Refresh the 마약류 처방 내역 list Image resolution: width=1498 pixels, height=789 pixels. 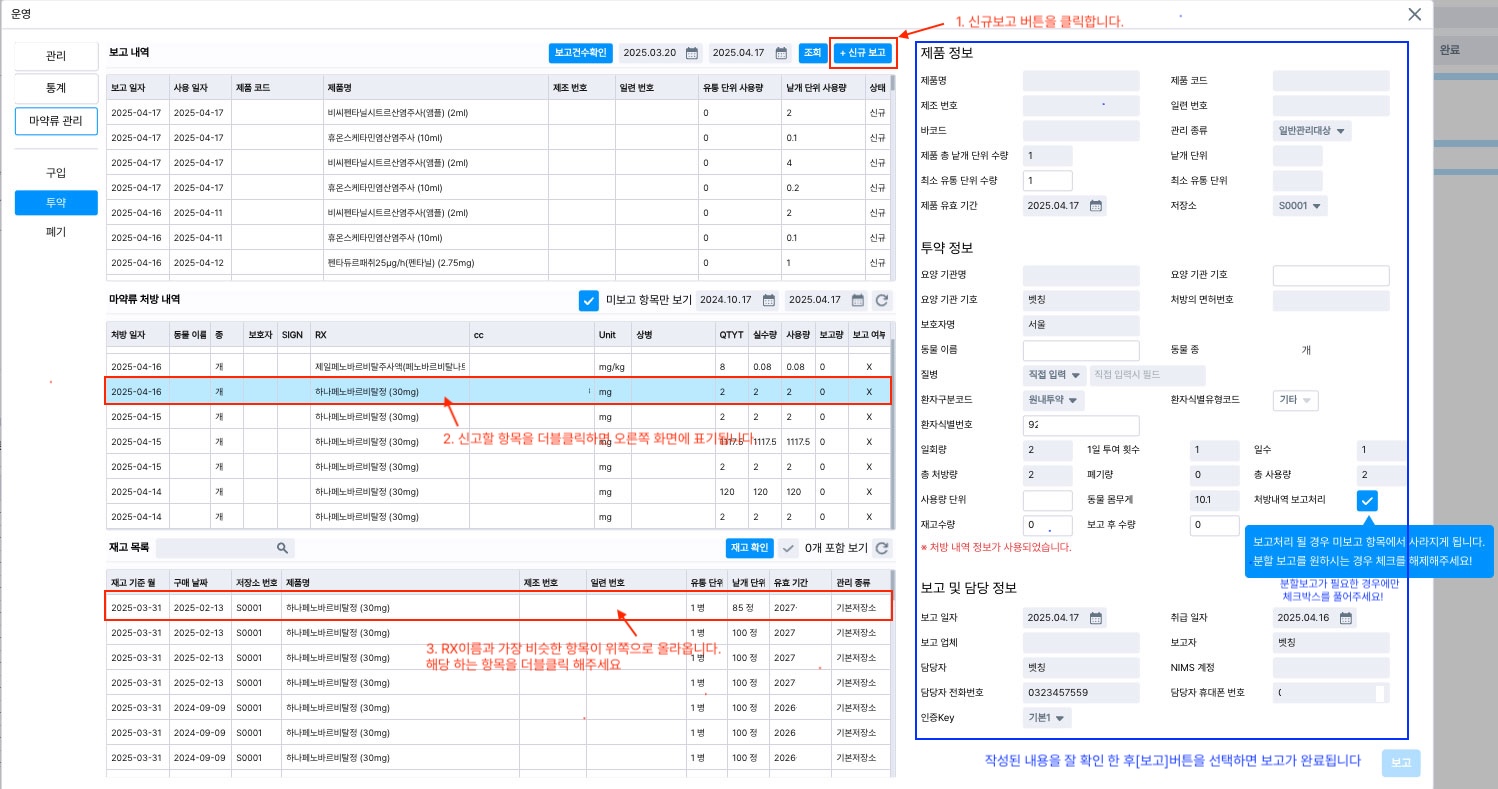coord(882,300)
